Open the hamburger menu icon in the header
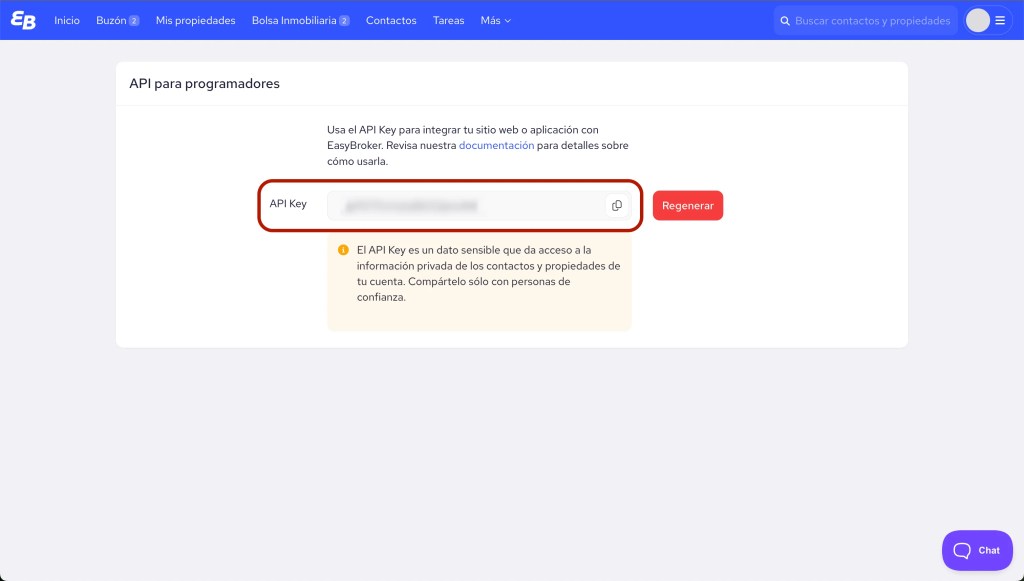The height and width of the screenshot is (581, 1024). 1000,20
